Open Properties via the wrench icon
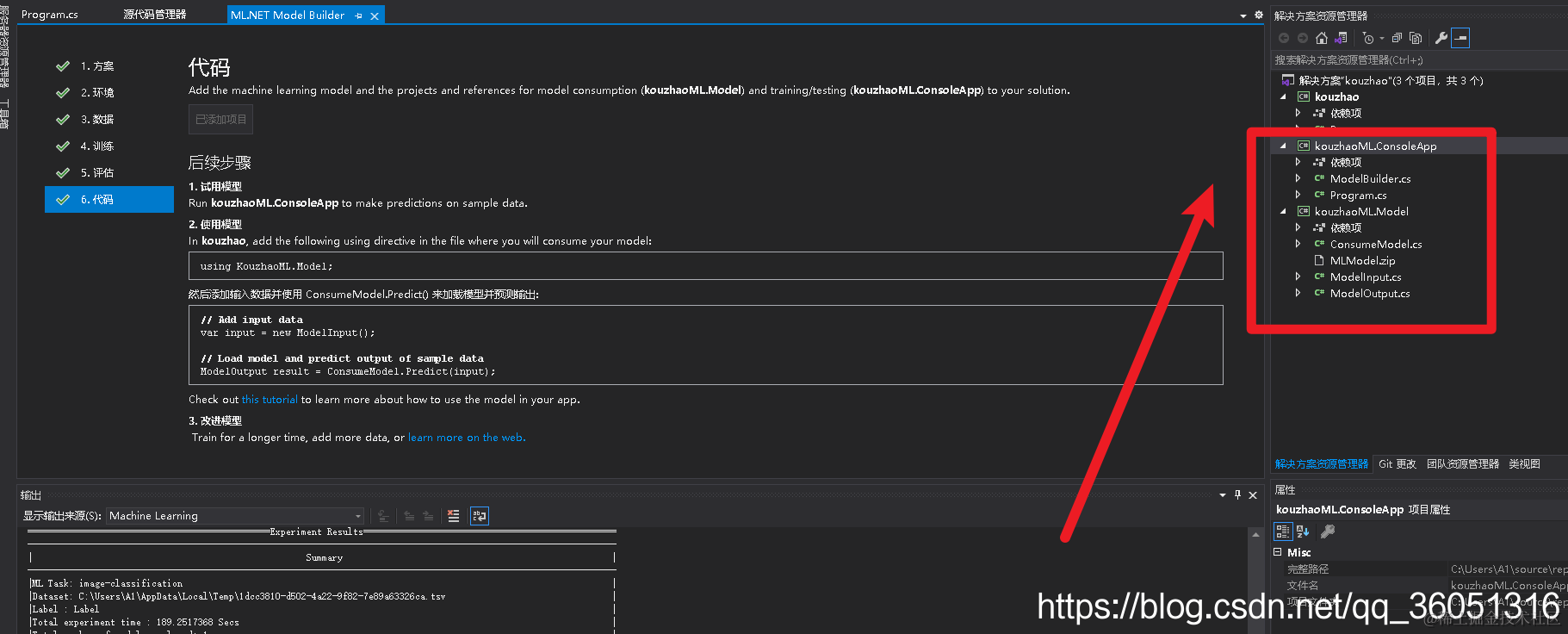The image size is (1568, 634). (1441, 38)
